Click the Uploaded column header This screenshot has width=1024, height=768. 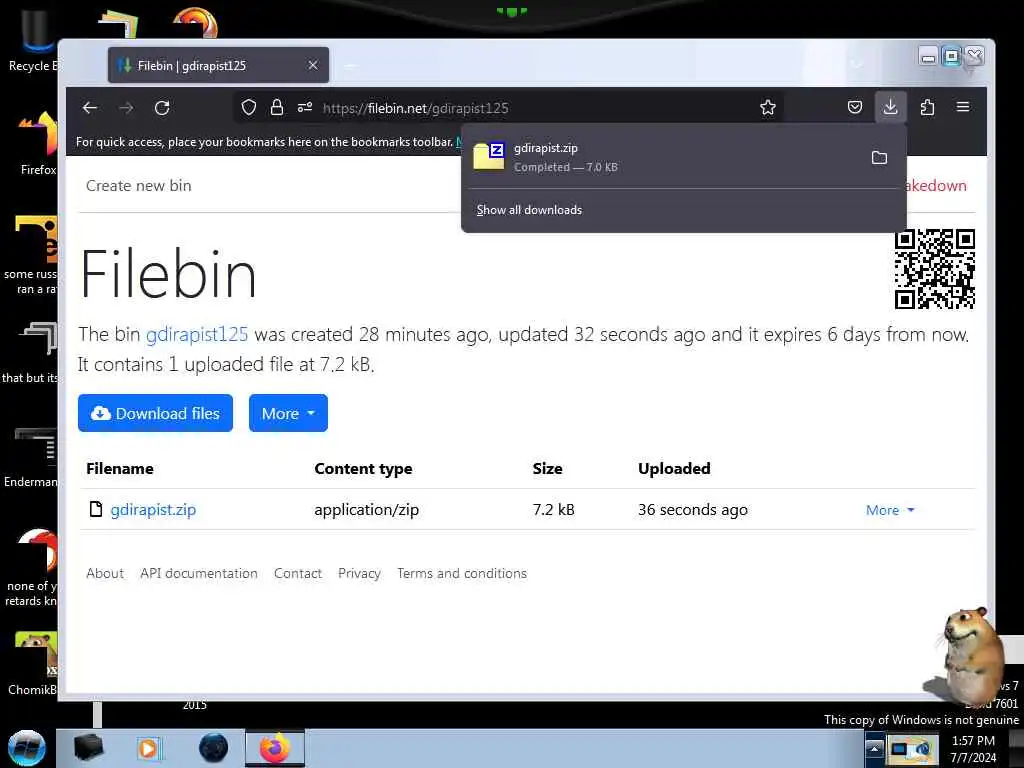[674, 468]
